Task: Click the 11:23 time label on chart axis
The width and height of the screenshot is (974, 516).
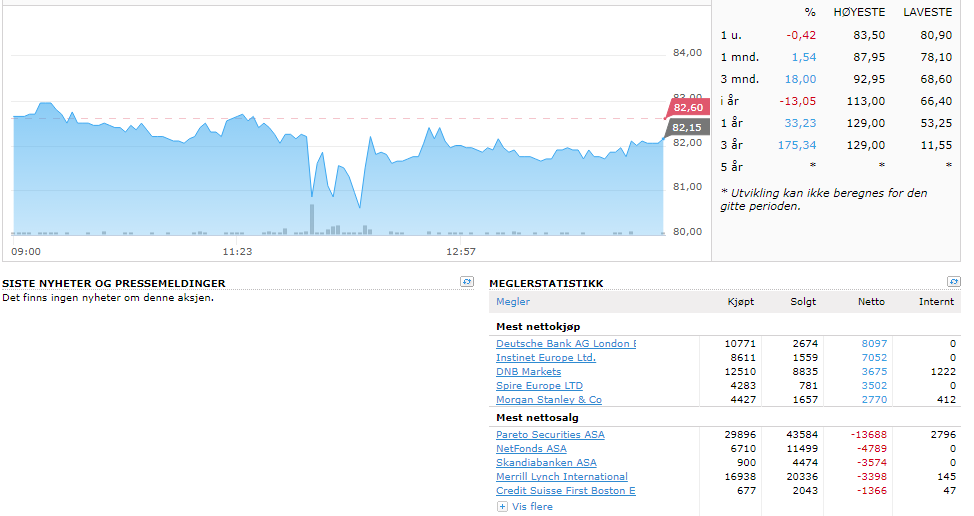Action: point(237,252)
